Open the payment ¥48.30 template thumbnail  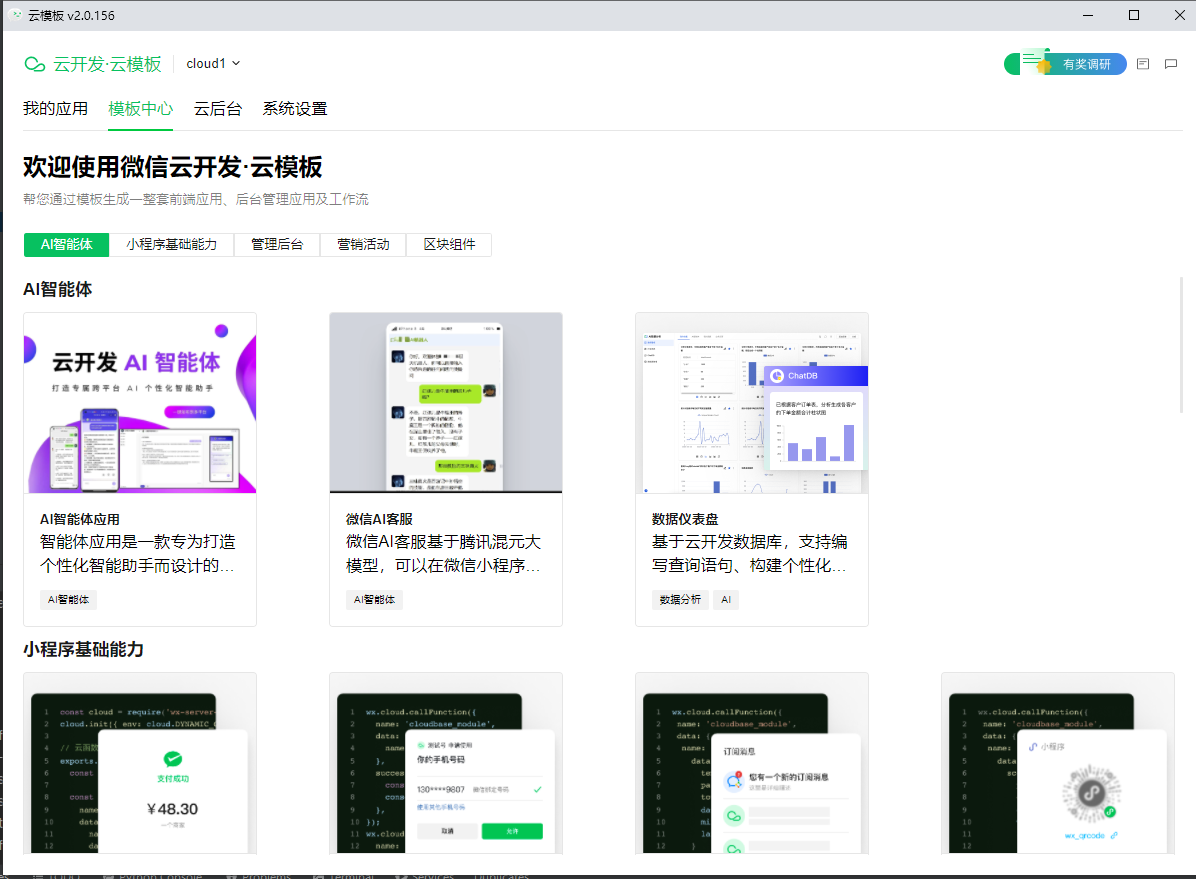pyautogui.click(x=140, y=763)
